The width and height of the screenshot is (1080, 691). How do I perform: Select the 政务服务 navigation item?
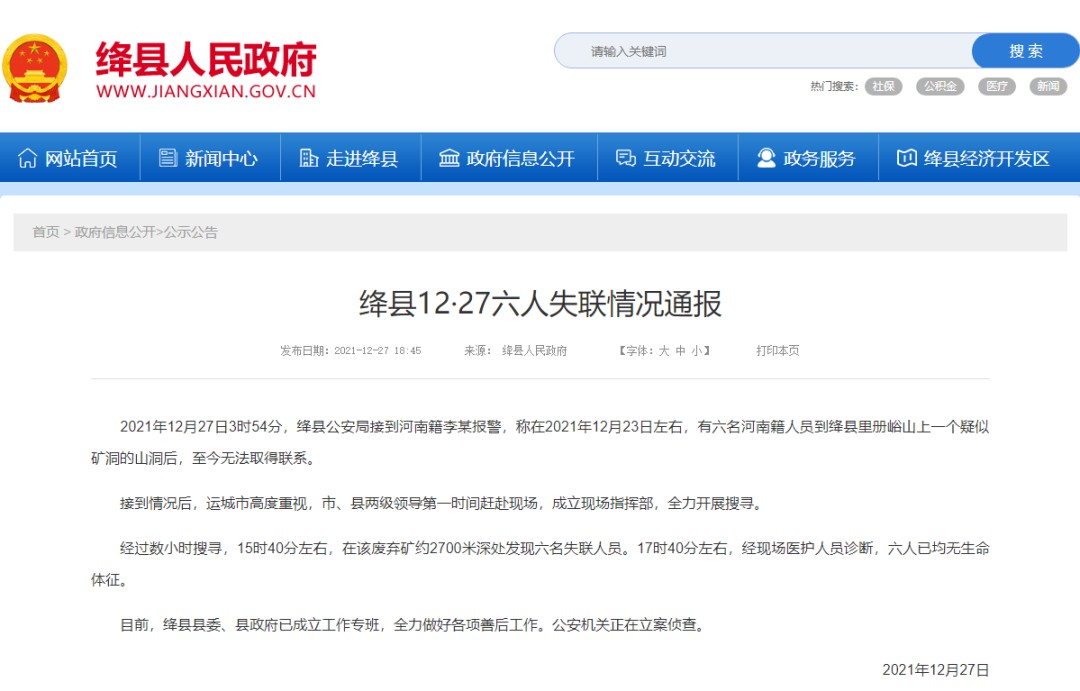pyautogui.click(x=807, y=157)
